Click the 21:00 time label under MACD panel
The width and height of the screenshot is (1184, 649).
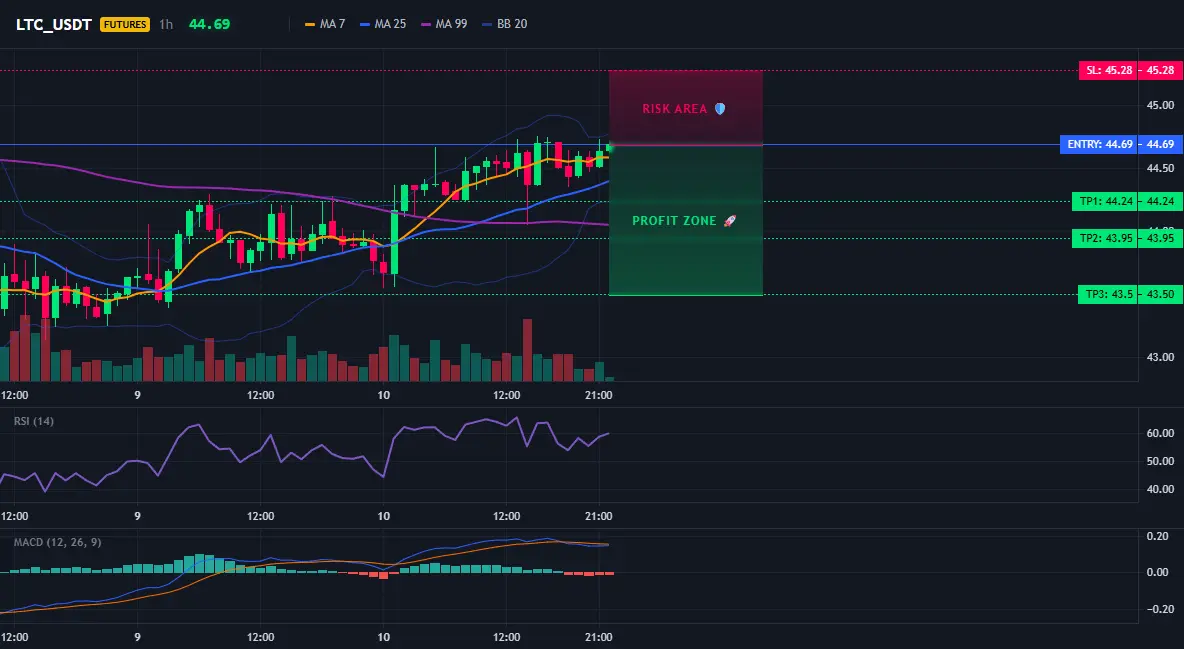coord(598,637)
